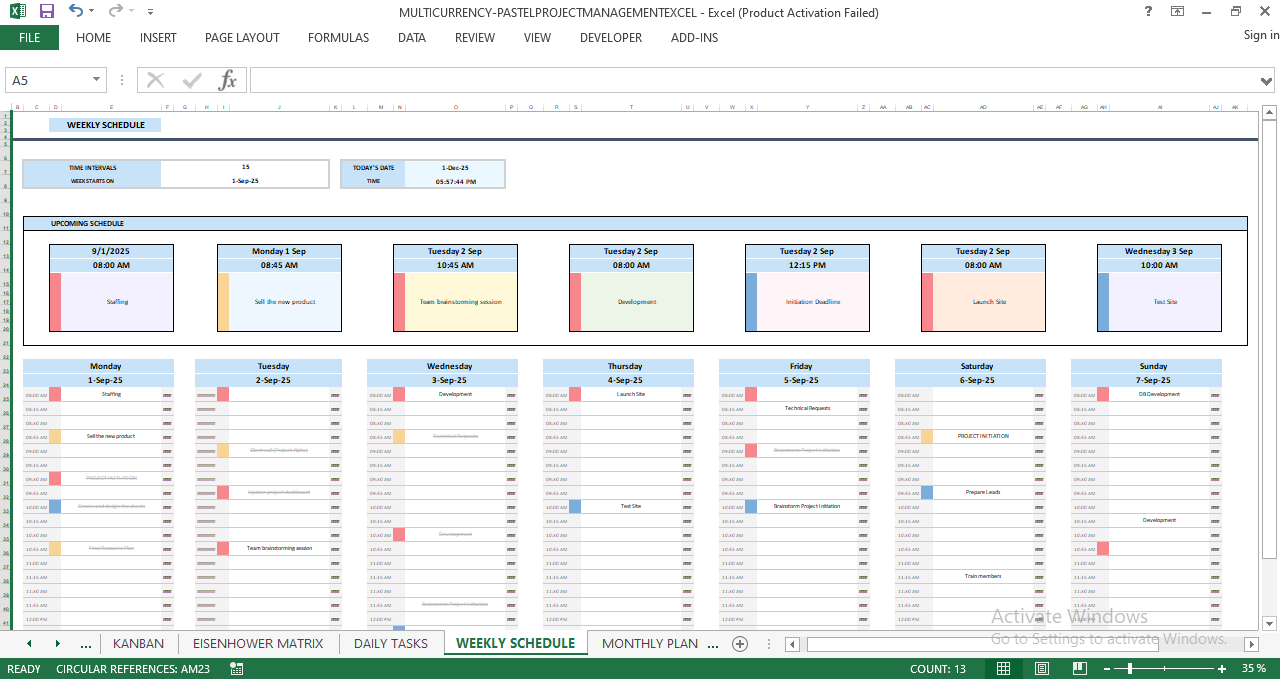This screenshot has height=679, width=1280.
Task: Open the undo history dropdown arrow
Action: 92,12
